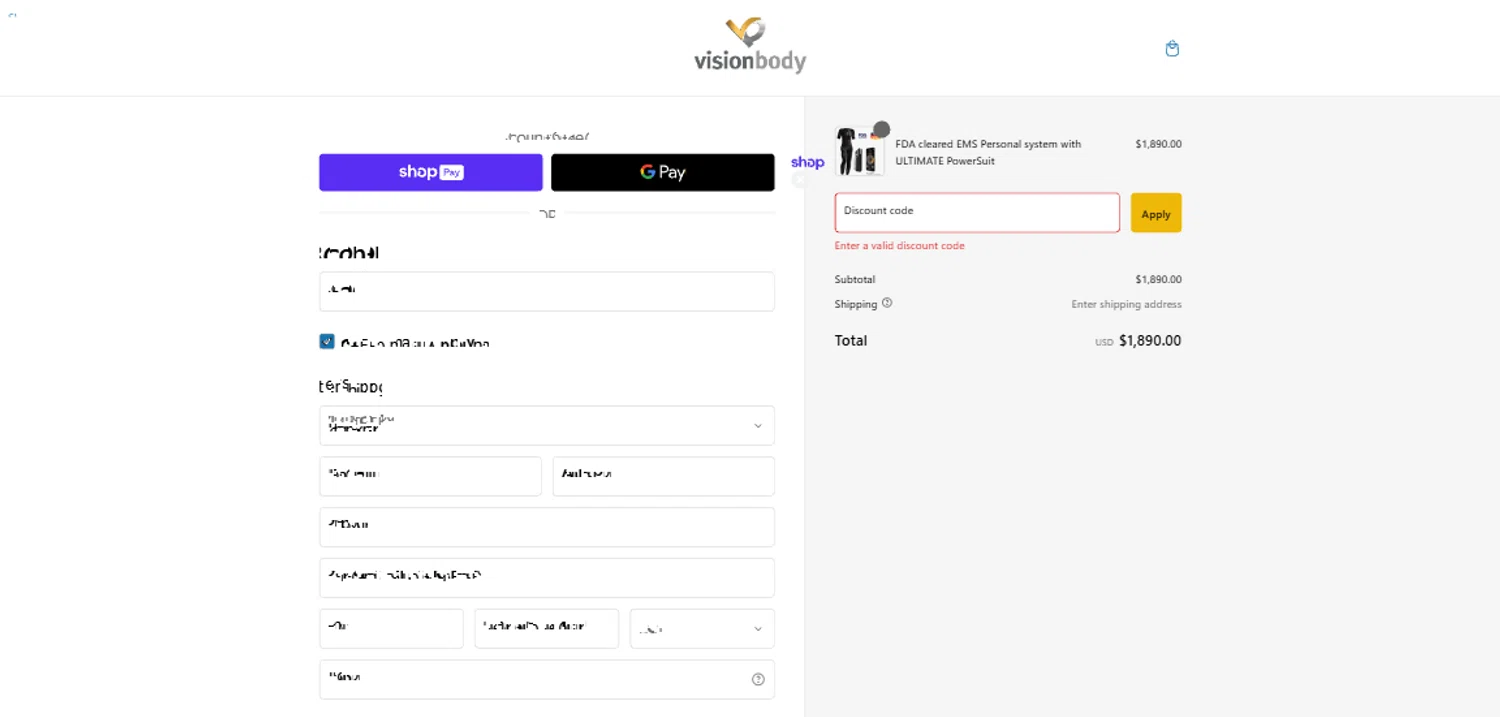Apply the discount code
This screenshot has height=717, width=1500.
coord(1156,213)
